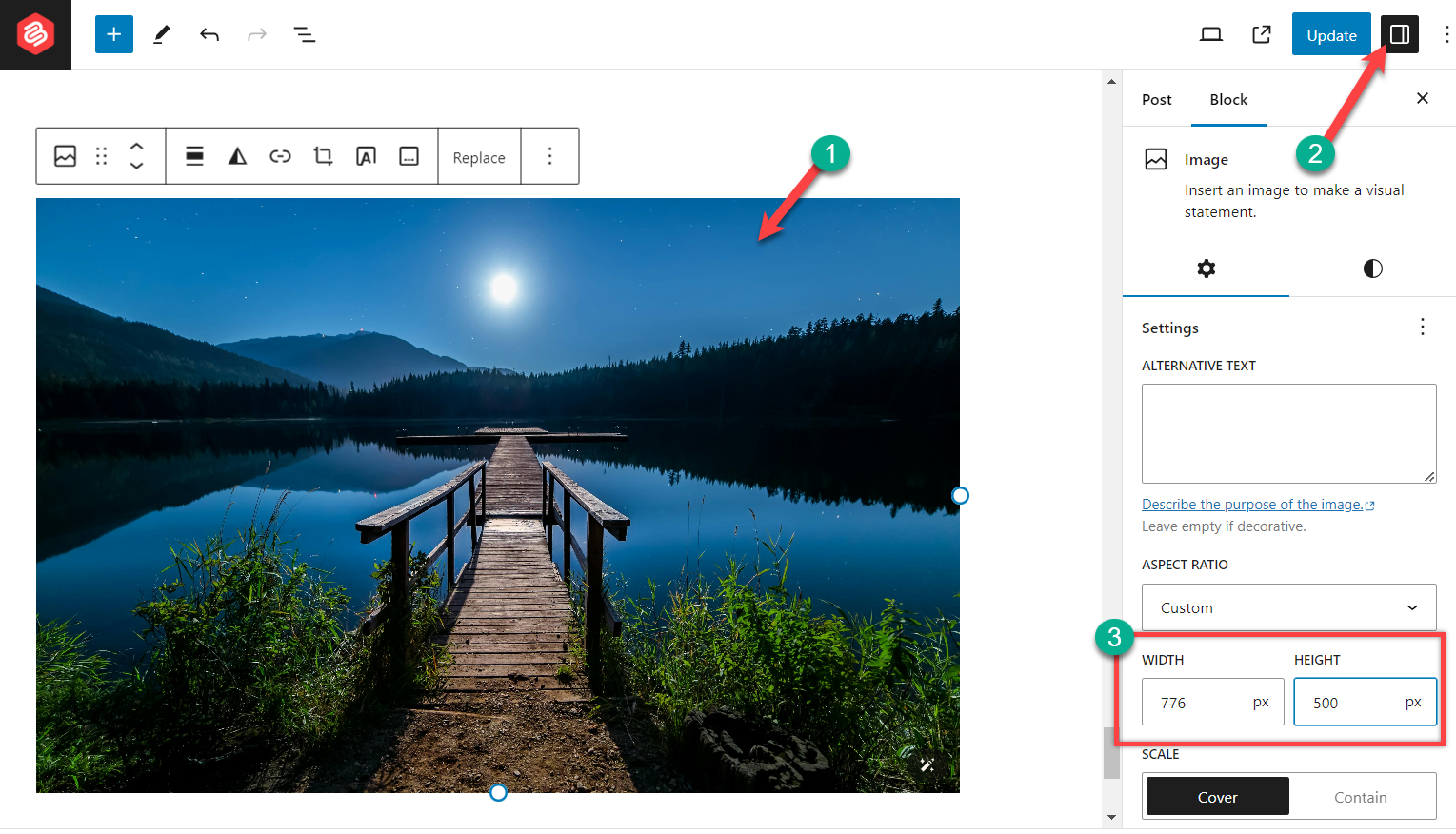This screenshot has width=1456, height=834.
Task: Toggle the Settings sidebar panel
Action: (x=1400, y=35)
